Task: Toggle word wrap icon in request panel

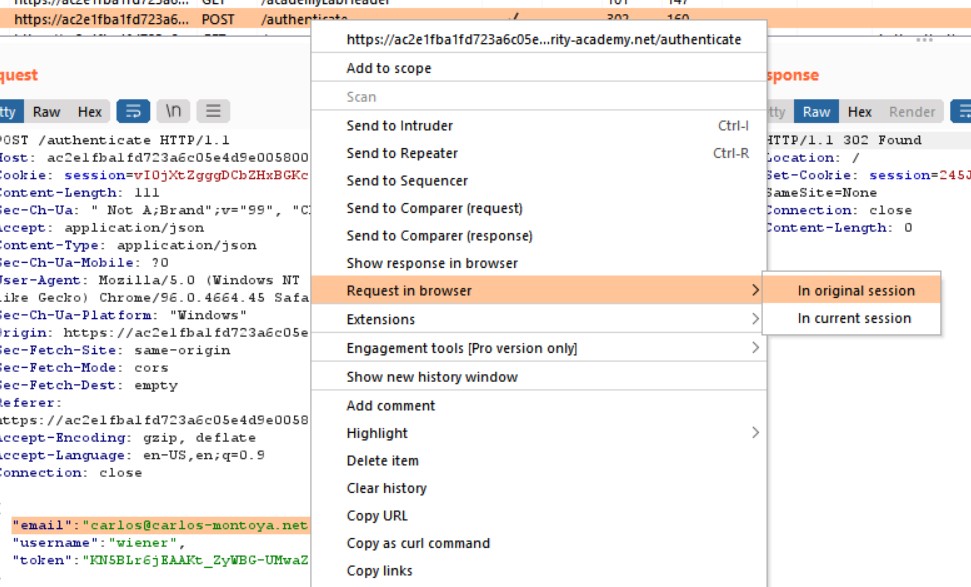Action: (133, 111)
